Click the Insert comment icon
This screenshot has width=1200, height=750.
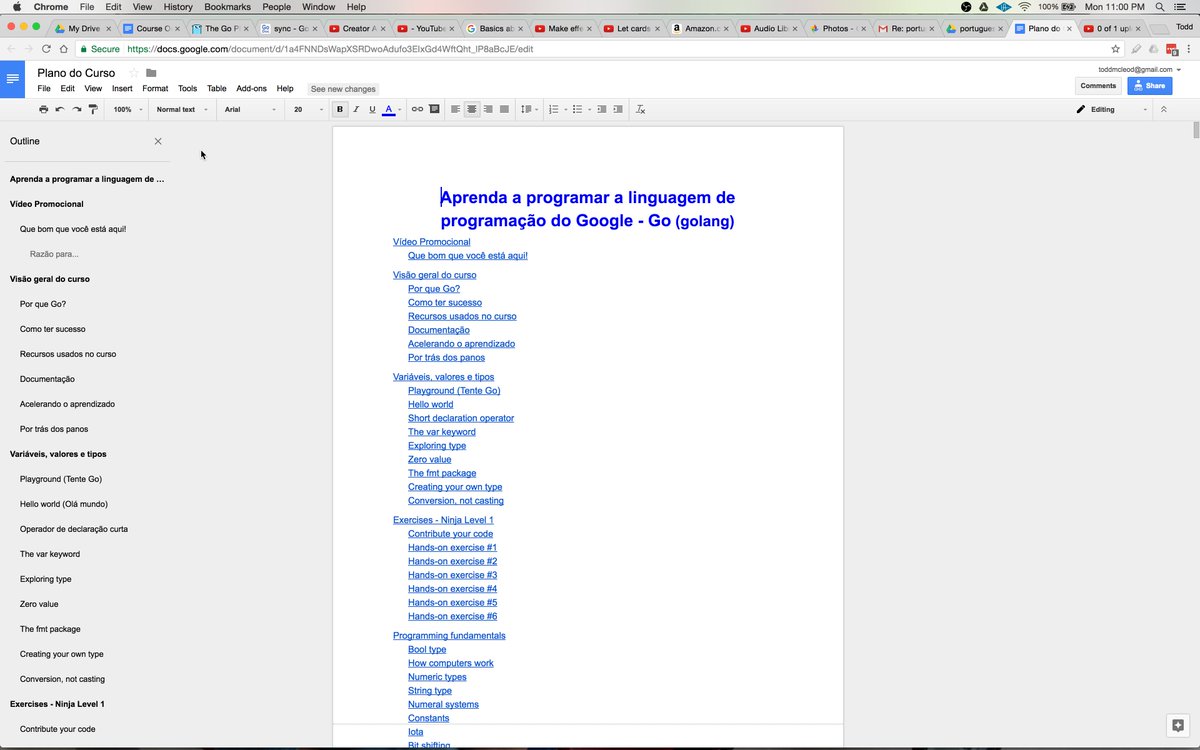pos(435,109)
